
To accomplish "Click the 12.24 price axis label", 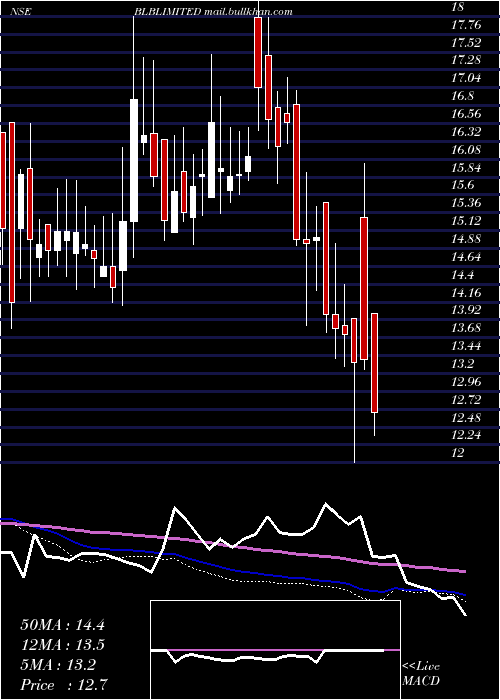I will [466, 435].
